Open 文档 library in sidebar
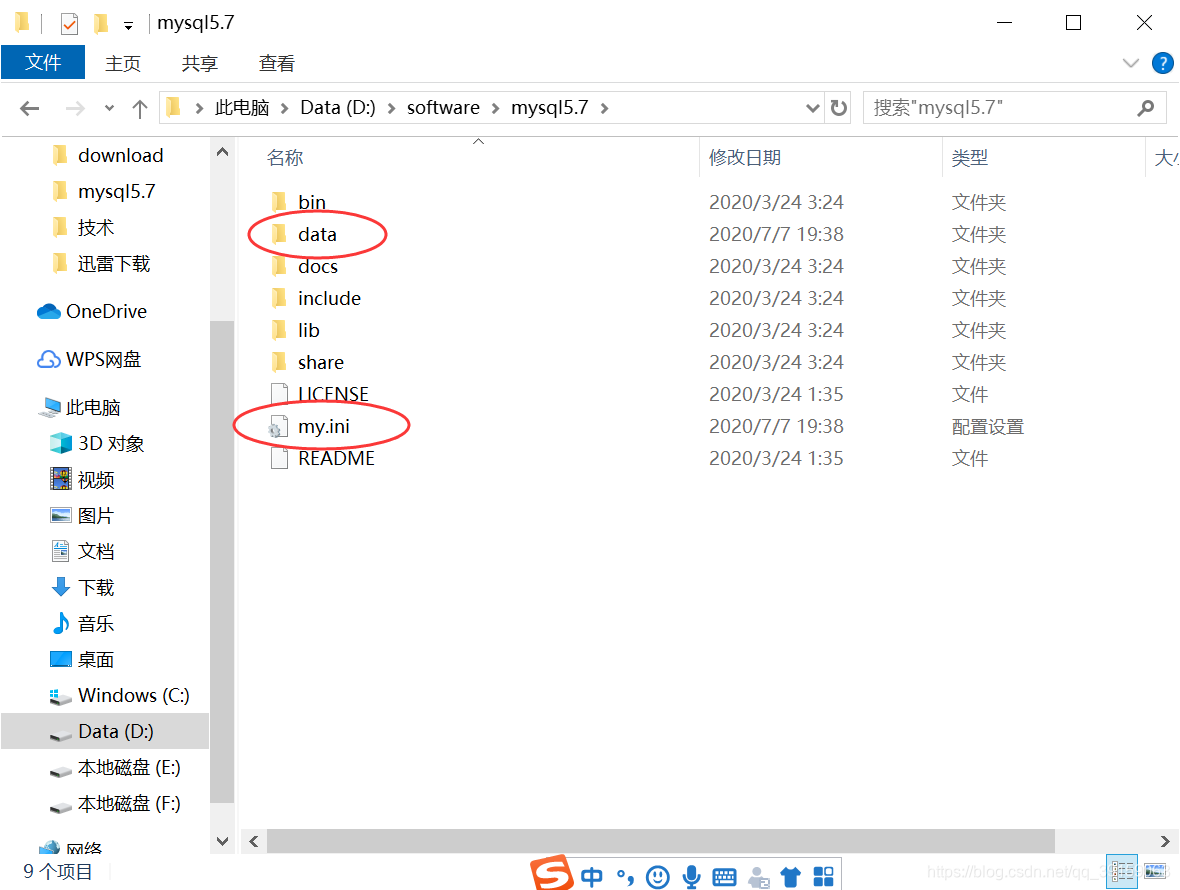 [x=96, y=551]
